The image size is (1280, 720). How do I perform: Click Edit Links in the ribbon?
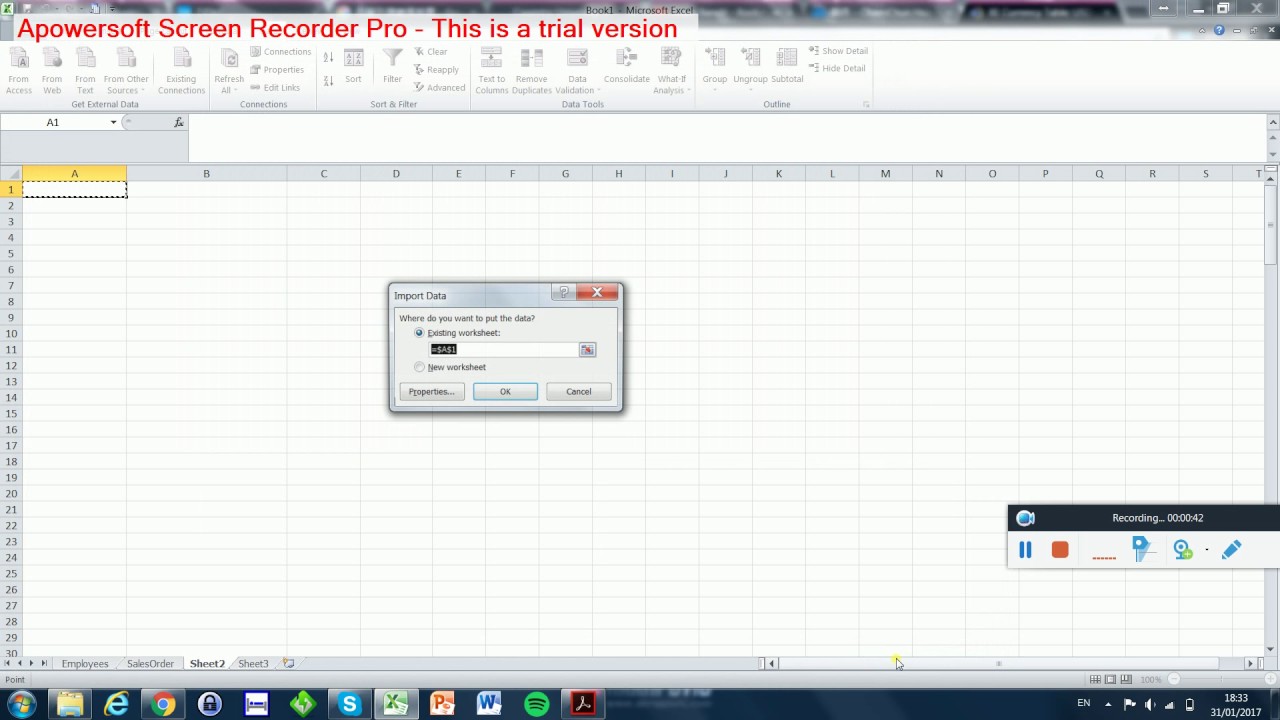[275, 88]
